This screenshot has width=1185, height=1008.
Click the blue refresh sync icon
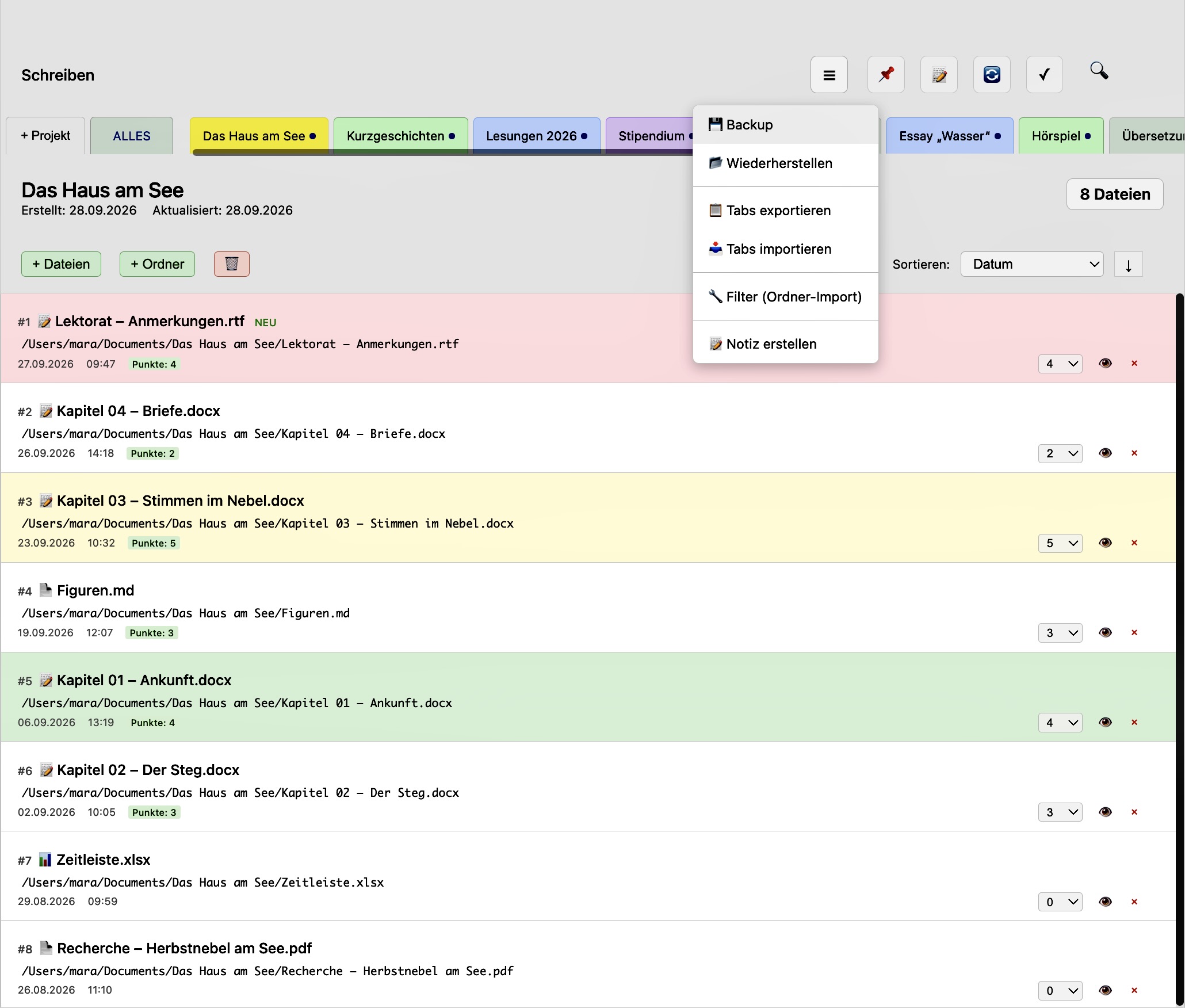click(x=992, y=75)
